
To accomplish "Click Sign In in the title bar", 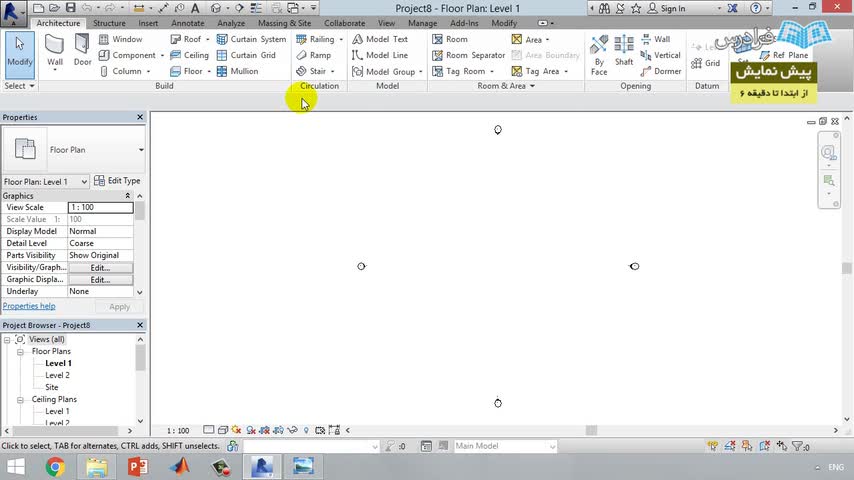I will pos(667,8).
